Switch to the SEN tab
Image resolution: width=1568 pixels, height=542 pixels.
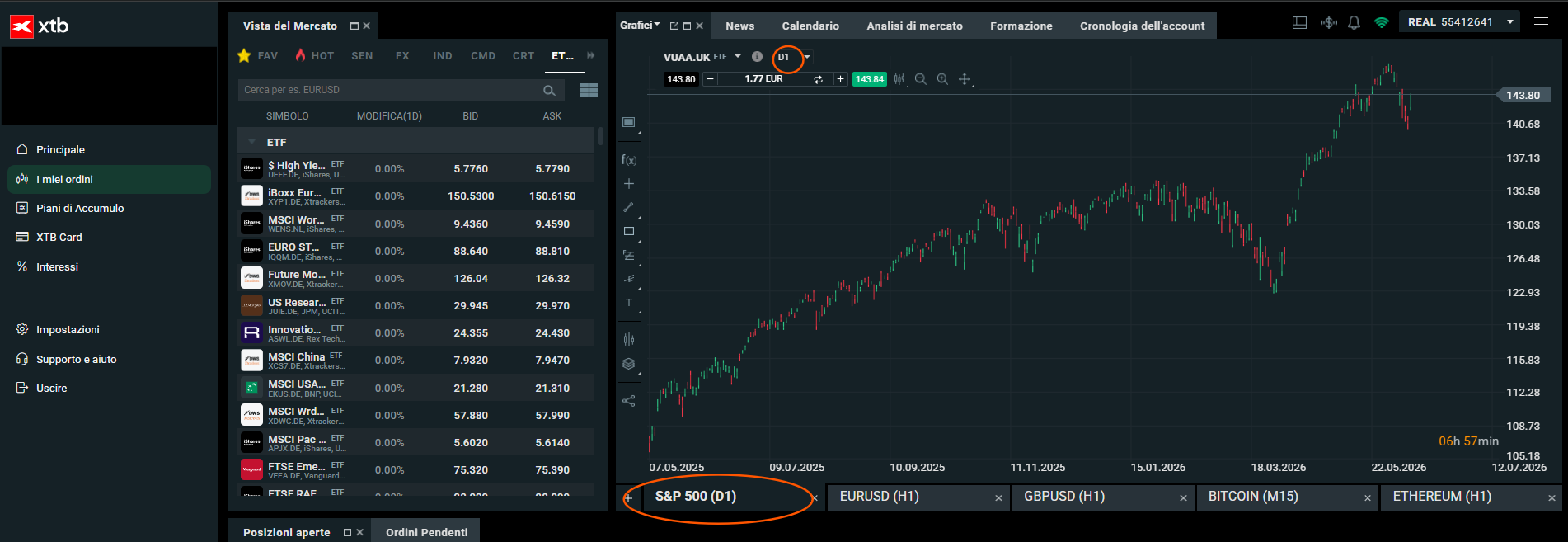coord(362,55)
